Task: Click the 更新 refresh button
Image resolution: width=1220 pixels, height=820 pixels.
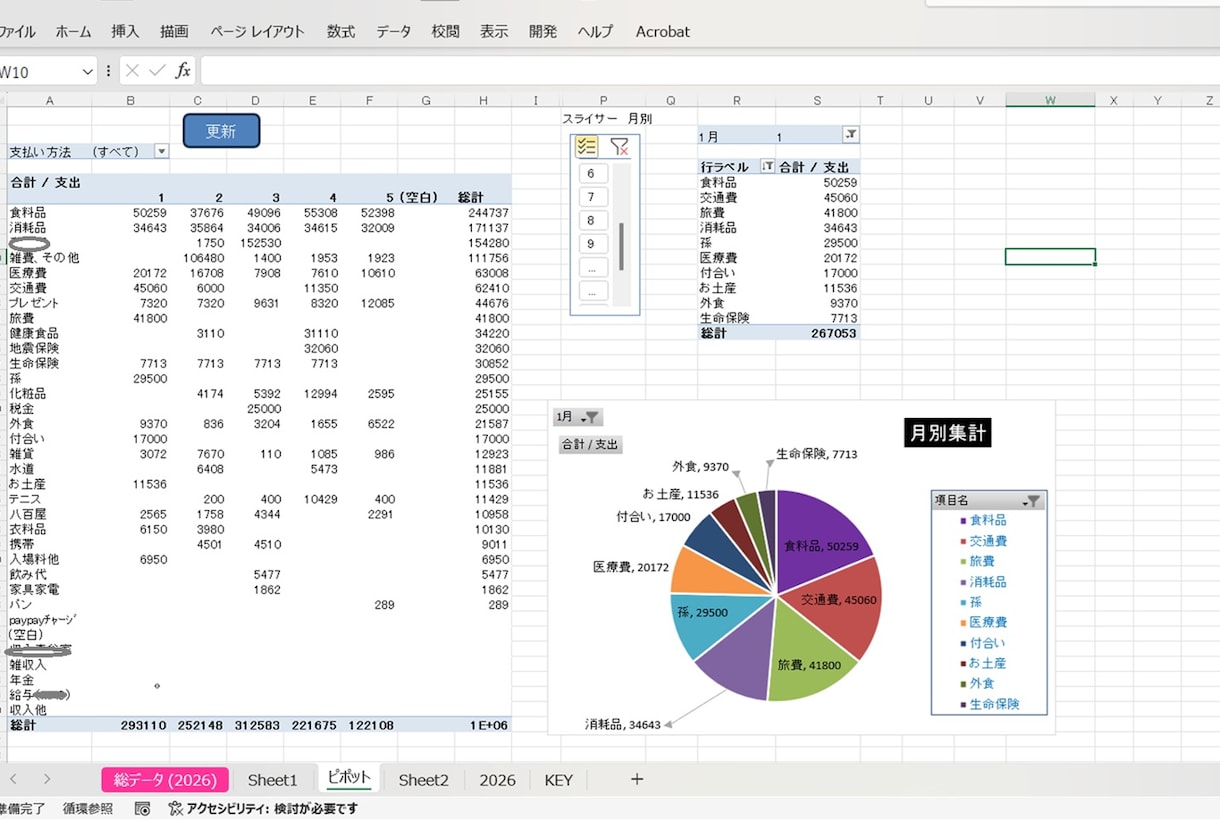Action: pos(221,131)
